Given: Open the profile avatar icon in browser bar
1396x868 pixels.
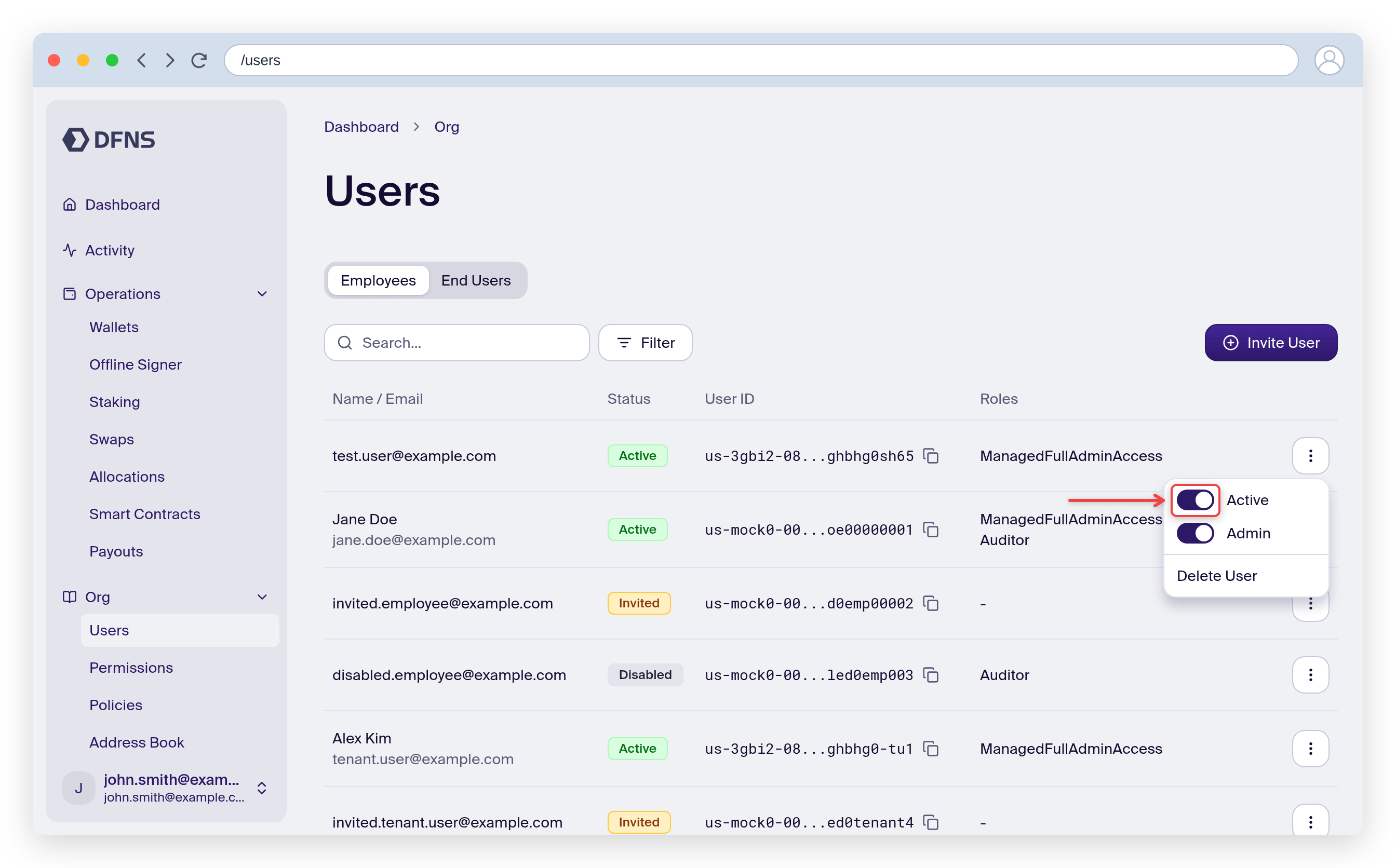Looking at the screenshot, I should click(1329, 60).
